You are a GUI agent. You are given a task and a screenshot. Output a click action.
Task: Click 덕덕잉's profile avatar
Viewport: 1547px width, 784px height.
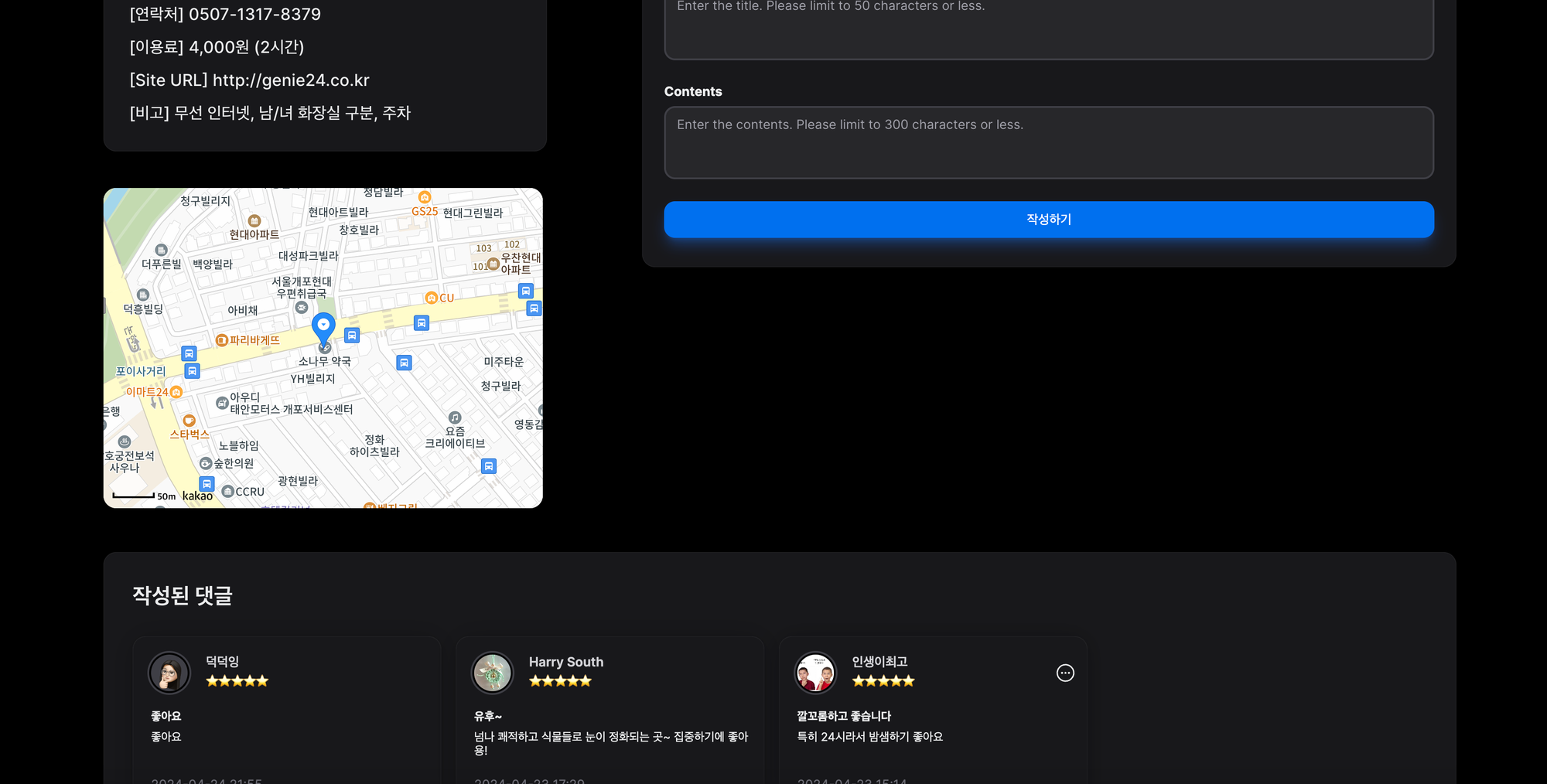tap(169, 673)
